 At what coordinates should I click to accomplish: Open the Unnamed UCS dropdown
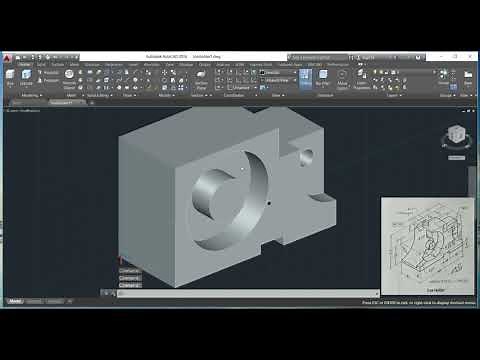[242, 88]
